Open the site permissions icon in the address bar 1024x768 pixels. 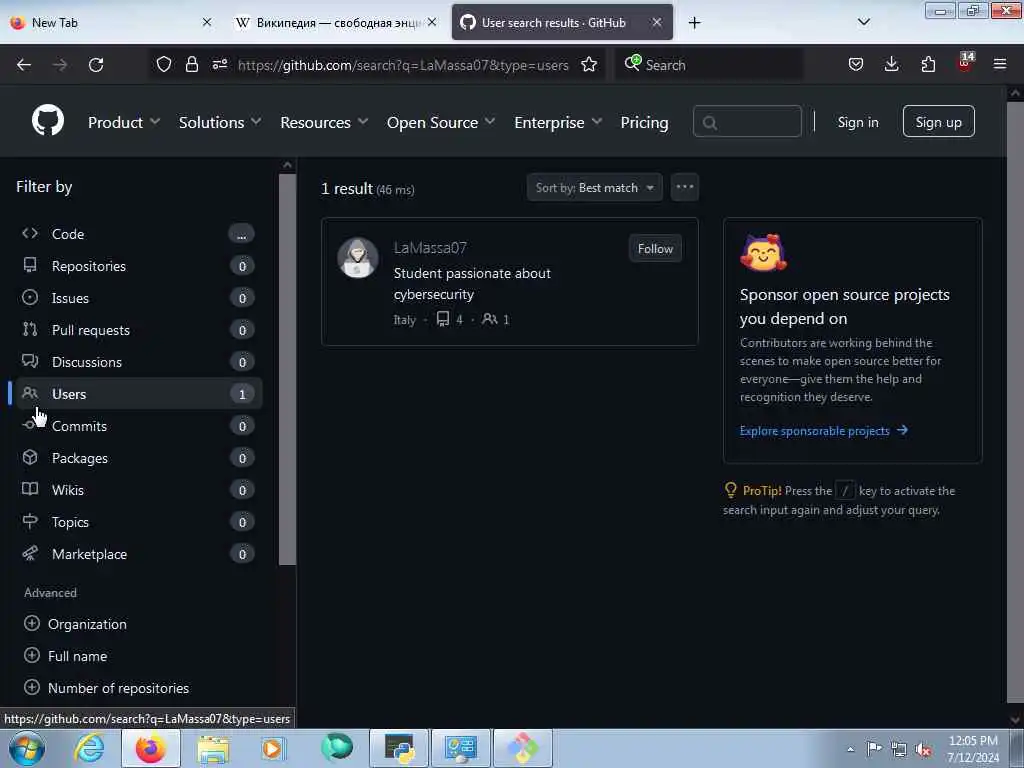[219, 64]
